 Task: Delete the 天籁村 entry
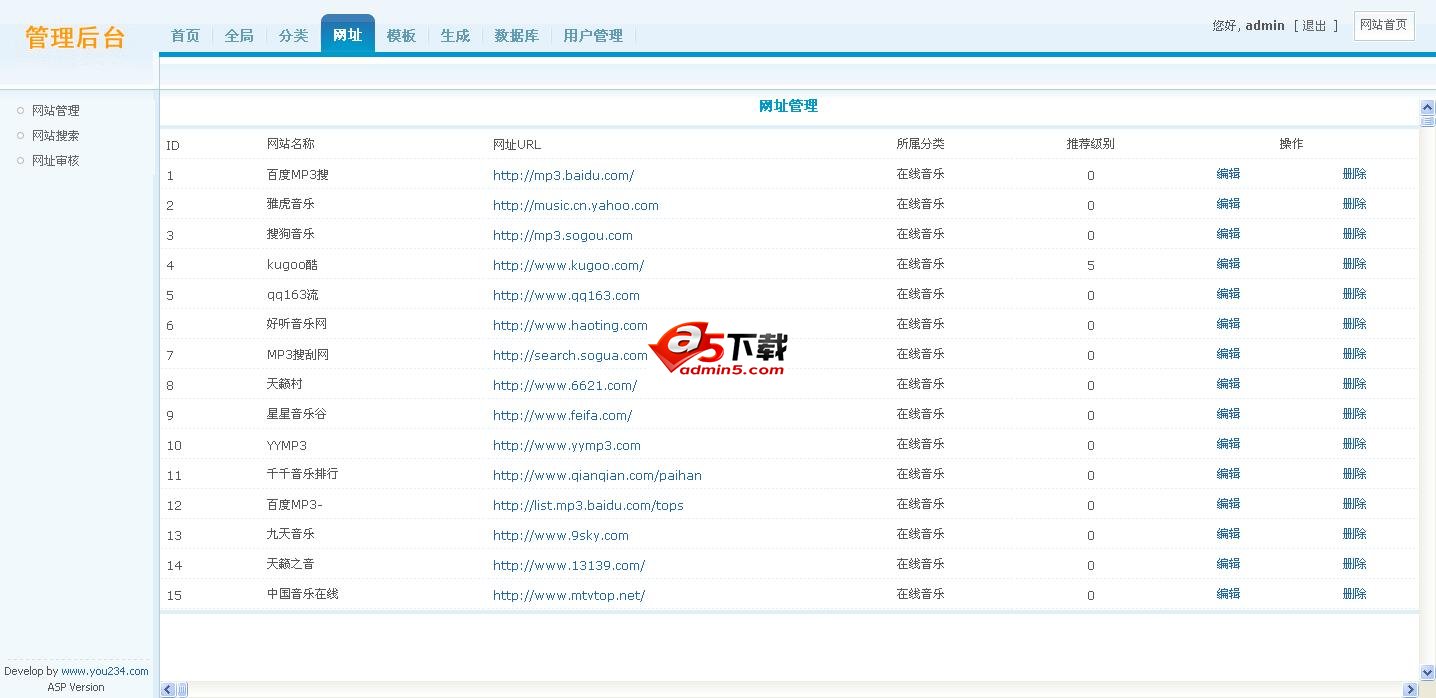1354,384
